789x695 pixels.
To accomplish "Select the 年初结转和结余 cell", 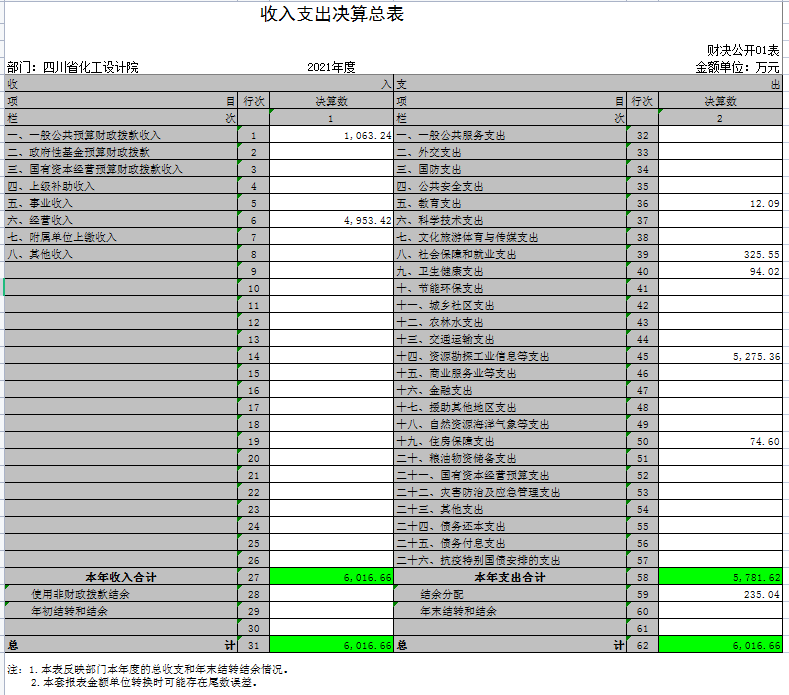I will (121, 611).
